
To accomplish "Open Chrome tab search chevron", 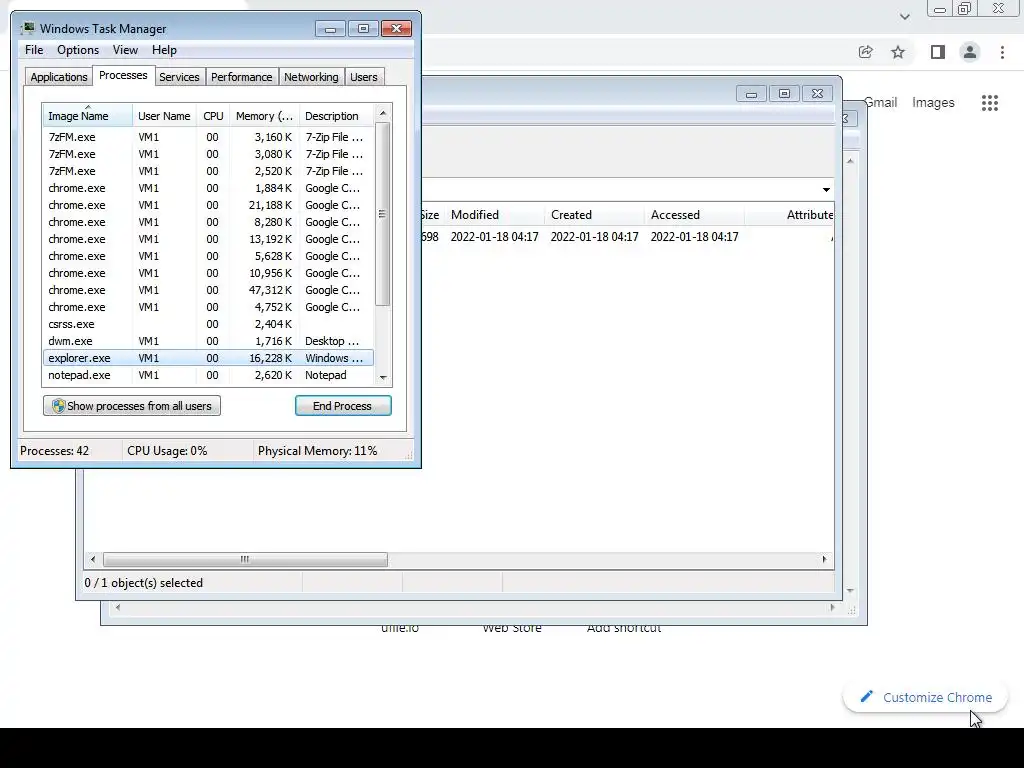I will coord(904,17).
